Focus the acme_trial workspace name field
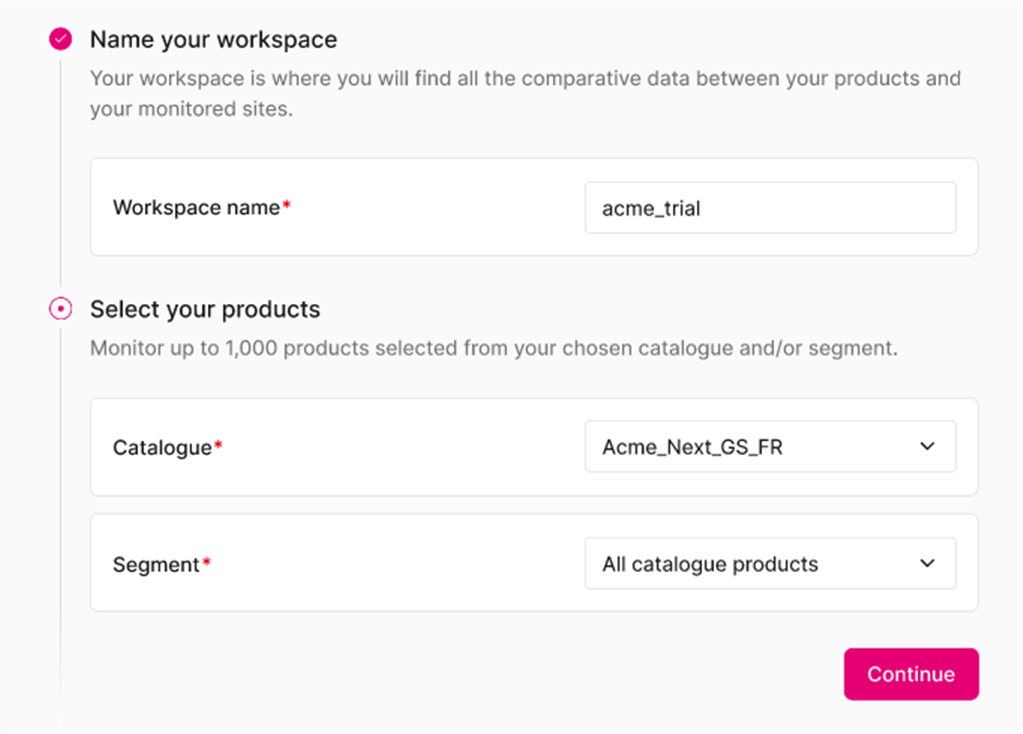This screenshot has width=1023, height=734. tap(769, 208)
